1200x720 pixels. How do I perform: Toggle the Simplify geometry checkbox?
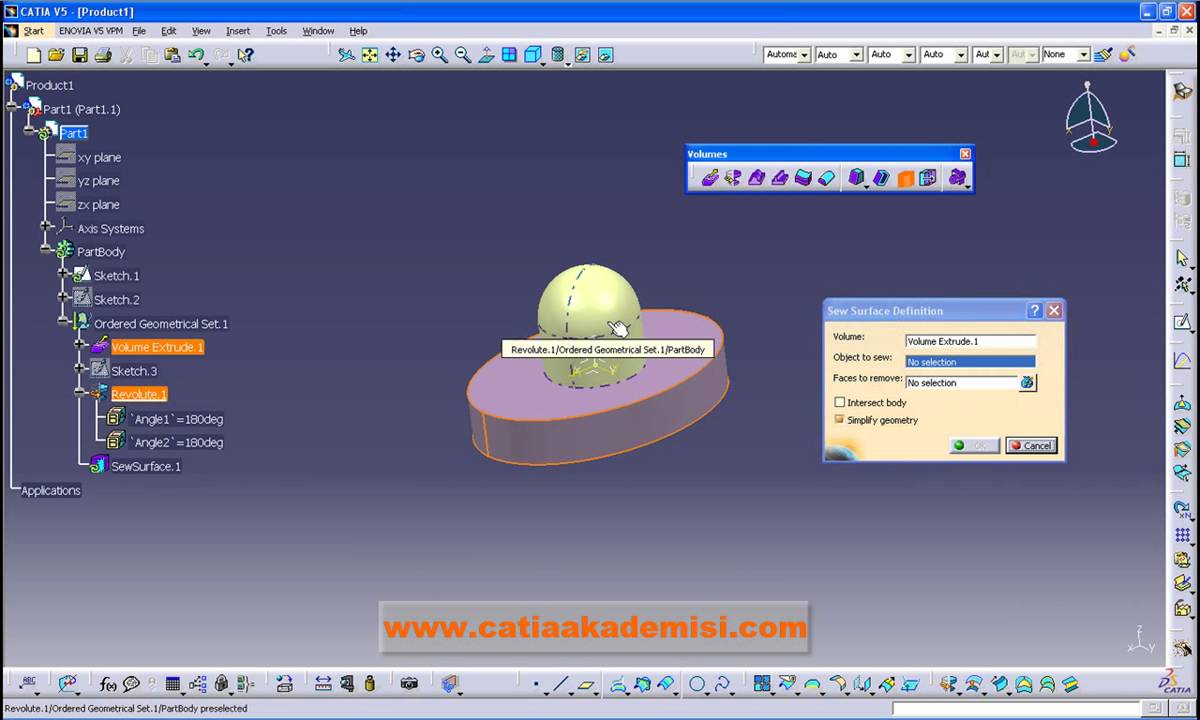click(839, 420)
